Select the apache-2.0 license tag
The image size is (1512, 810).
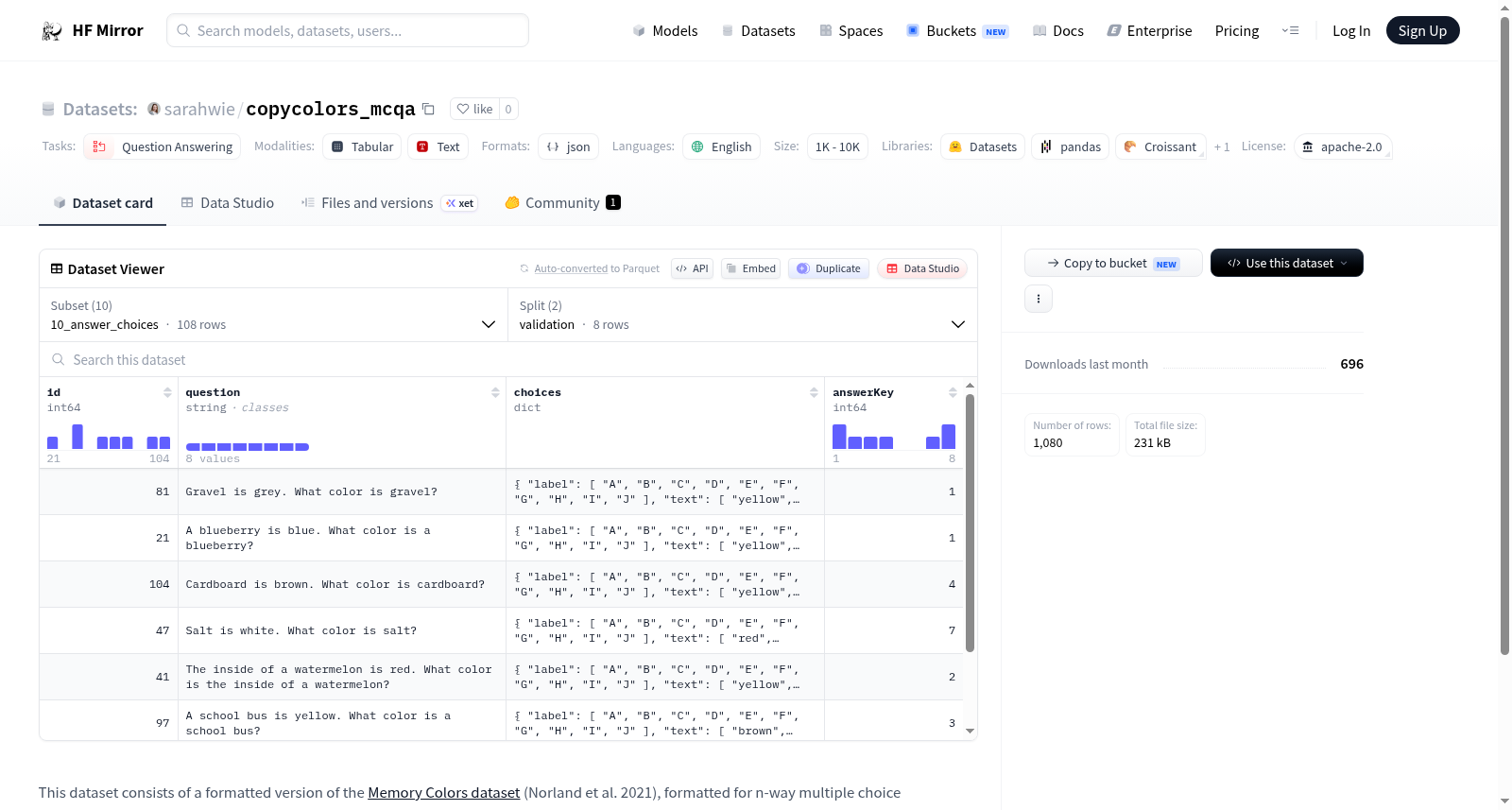[x=1343, y=146]
